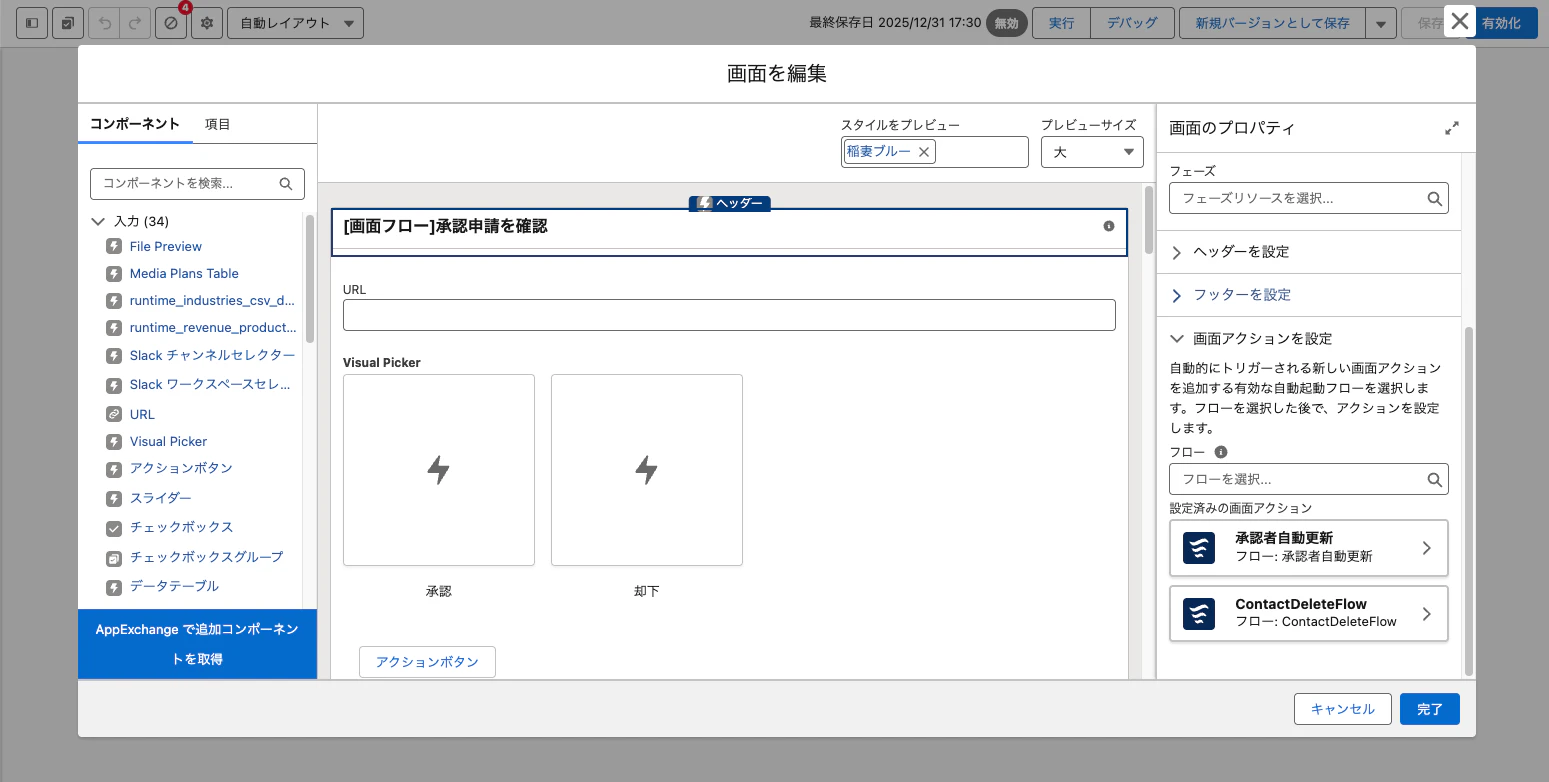Image resolution: width=1549 pixels, height=782 pixels.
Task: Select the 承認 visual picker option
Action: tap(438, 469)
